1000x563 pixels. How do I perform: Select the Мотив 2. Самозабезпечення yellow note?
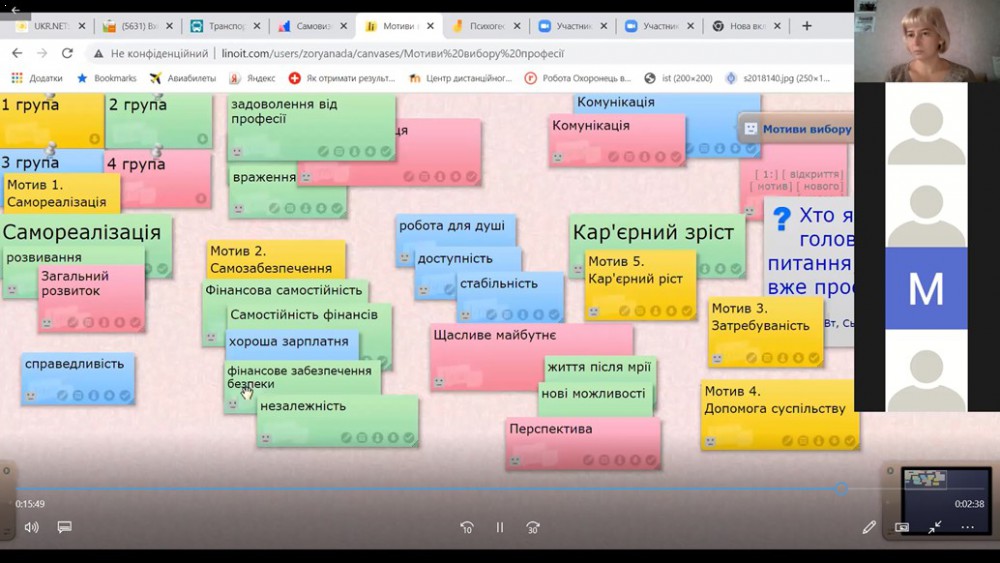tap(276, 260)
